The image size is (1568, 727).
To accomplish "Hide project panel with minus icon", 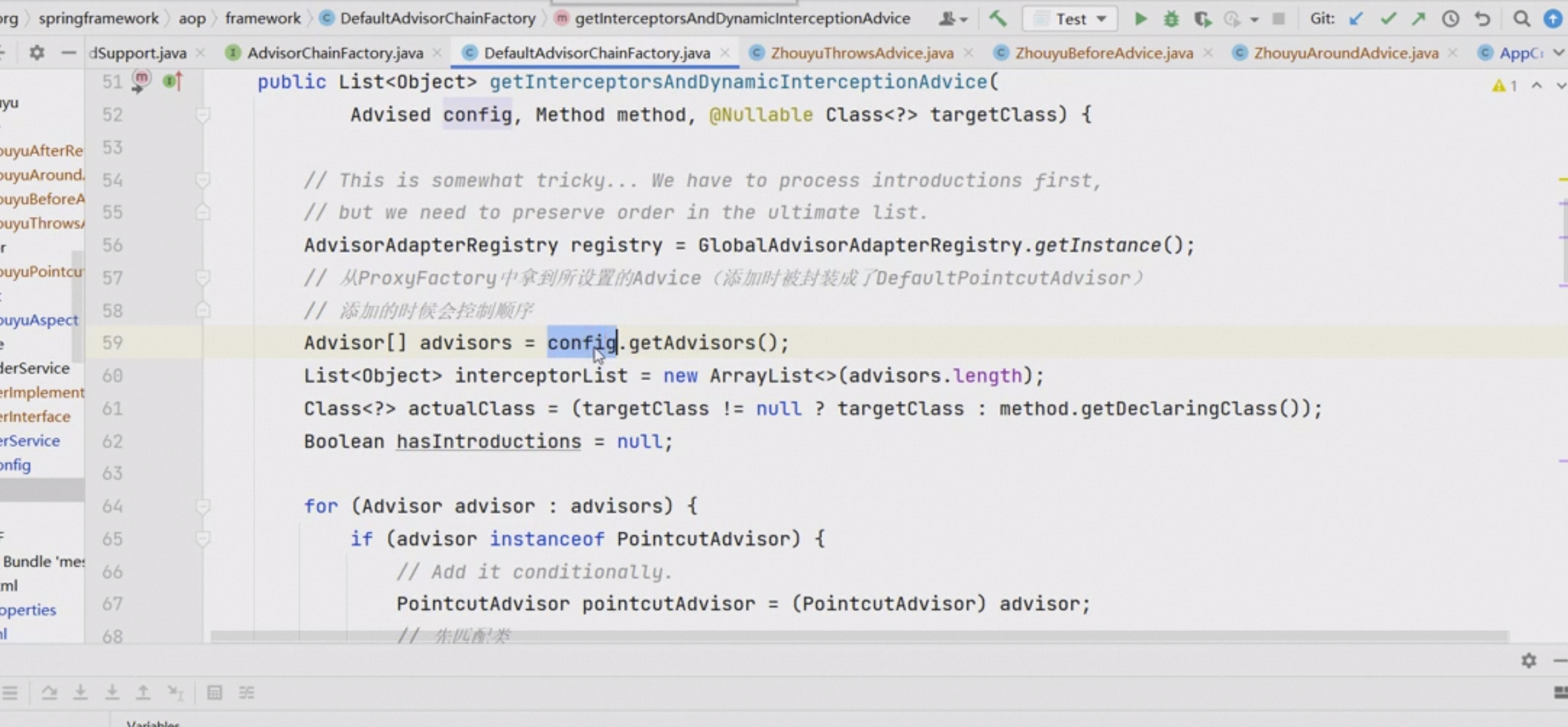I will tap(68, 52).
